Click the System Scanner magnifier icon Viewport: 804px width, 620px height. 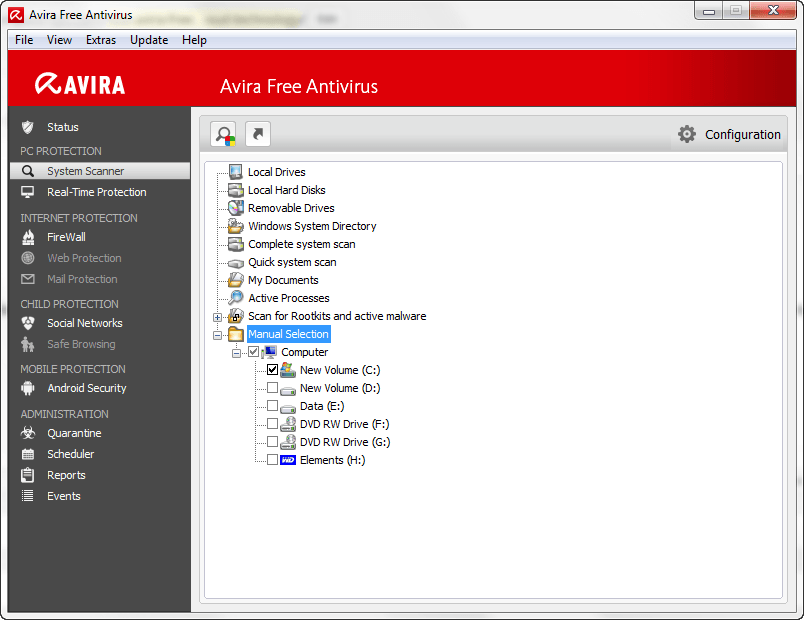coord(28,171)
